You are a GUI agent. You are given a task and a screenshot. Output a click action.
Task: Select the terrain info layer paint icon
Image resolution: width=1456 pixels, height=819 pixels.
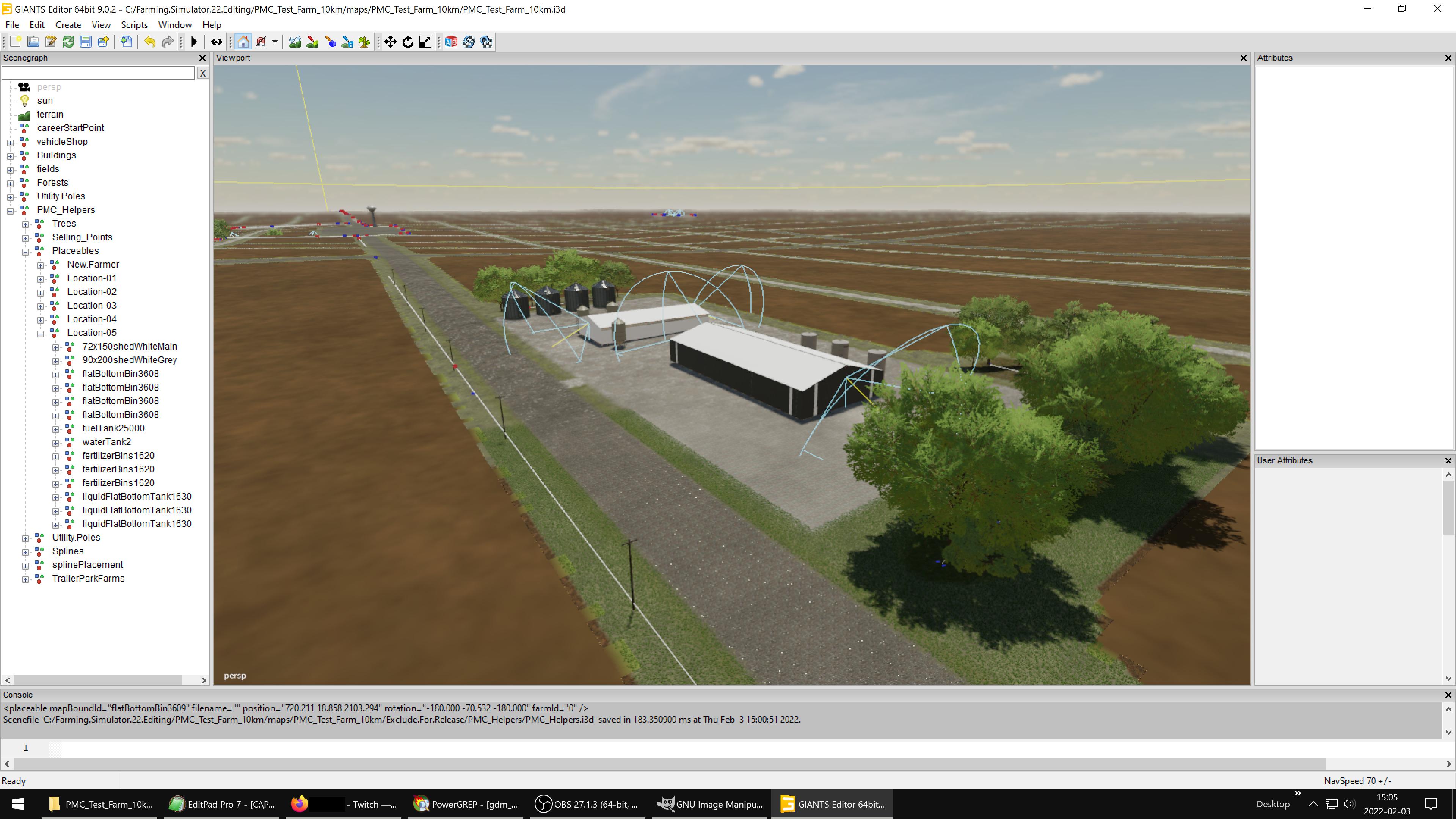click(x=347, y=42)
